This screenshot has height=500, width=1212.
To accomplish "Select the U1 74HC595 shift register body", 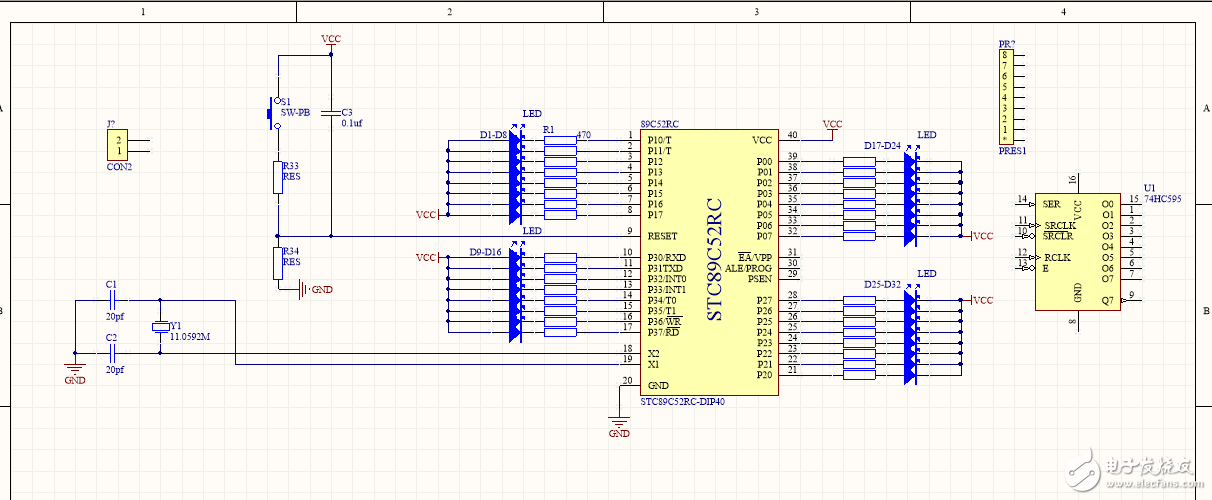I will point(1077,250).
